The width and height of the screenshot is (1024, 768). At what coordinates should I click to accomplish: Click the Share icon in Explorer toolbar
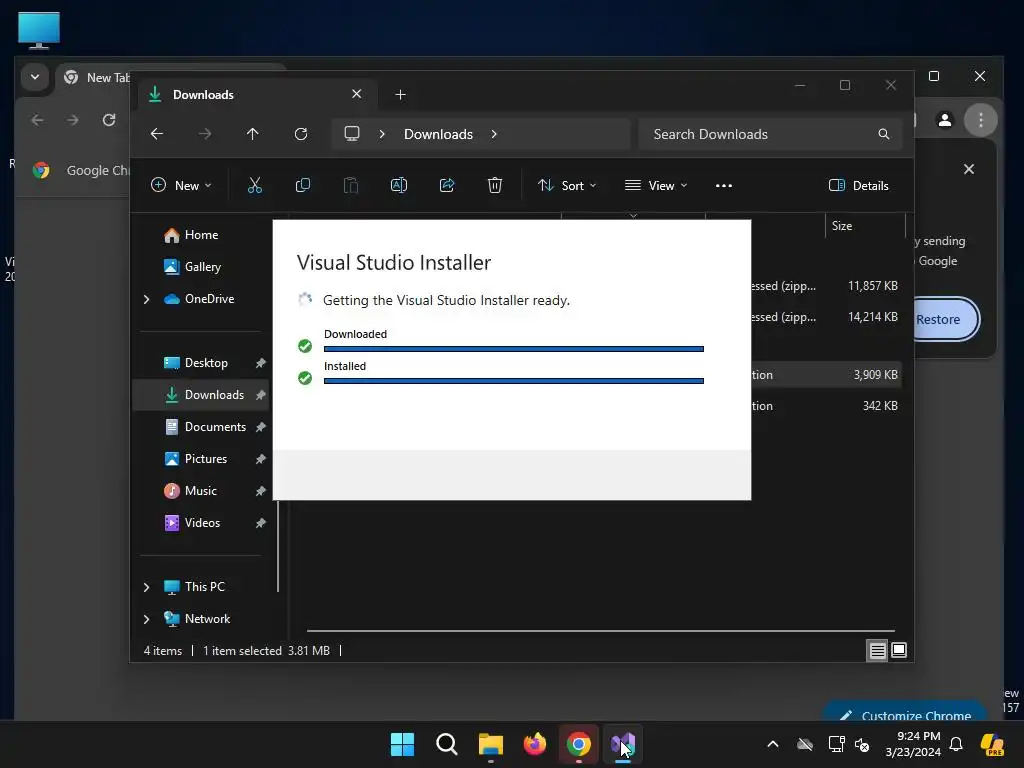pyautogui.click(x=447, y=185)
